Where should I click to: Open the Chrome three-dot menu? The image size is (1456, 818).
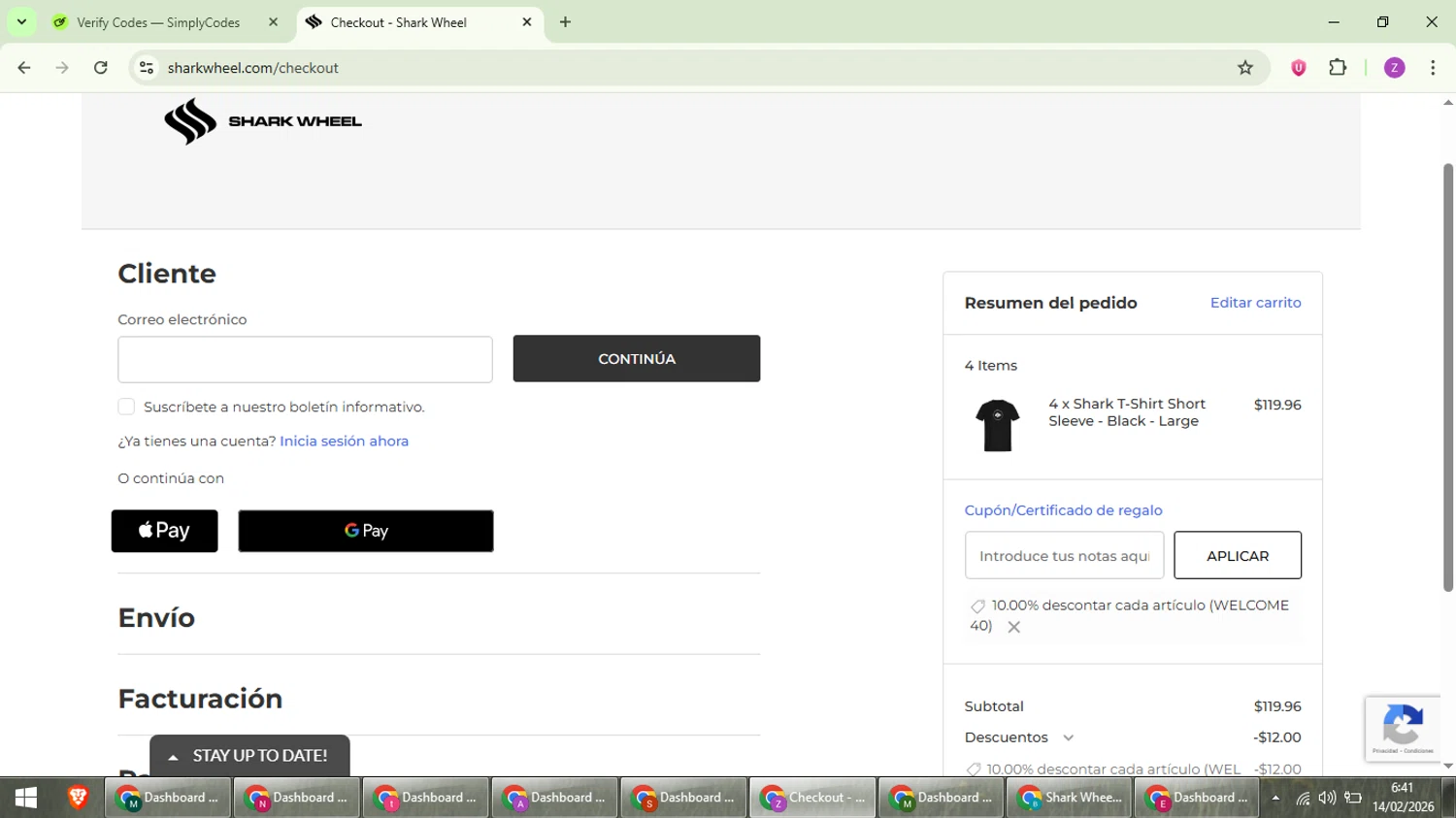pyautogui.click(x=1433, y=68)
